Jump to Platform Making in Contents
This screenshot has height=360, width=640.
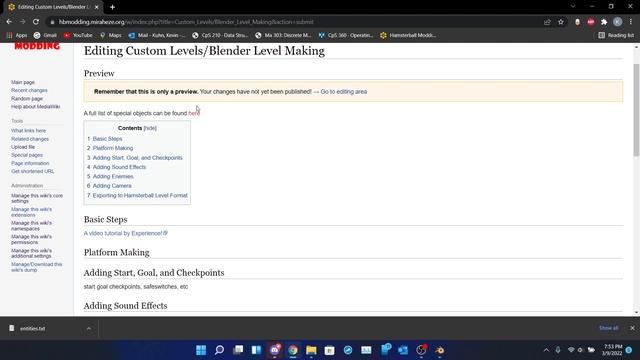coord(113,148)
